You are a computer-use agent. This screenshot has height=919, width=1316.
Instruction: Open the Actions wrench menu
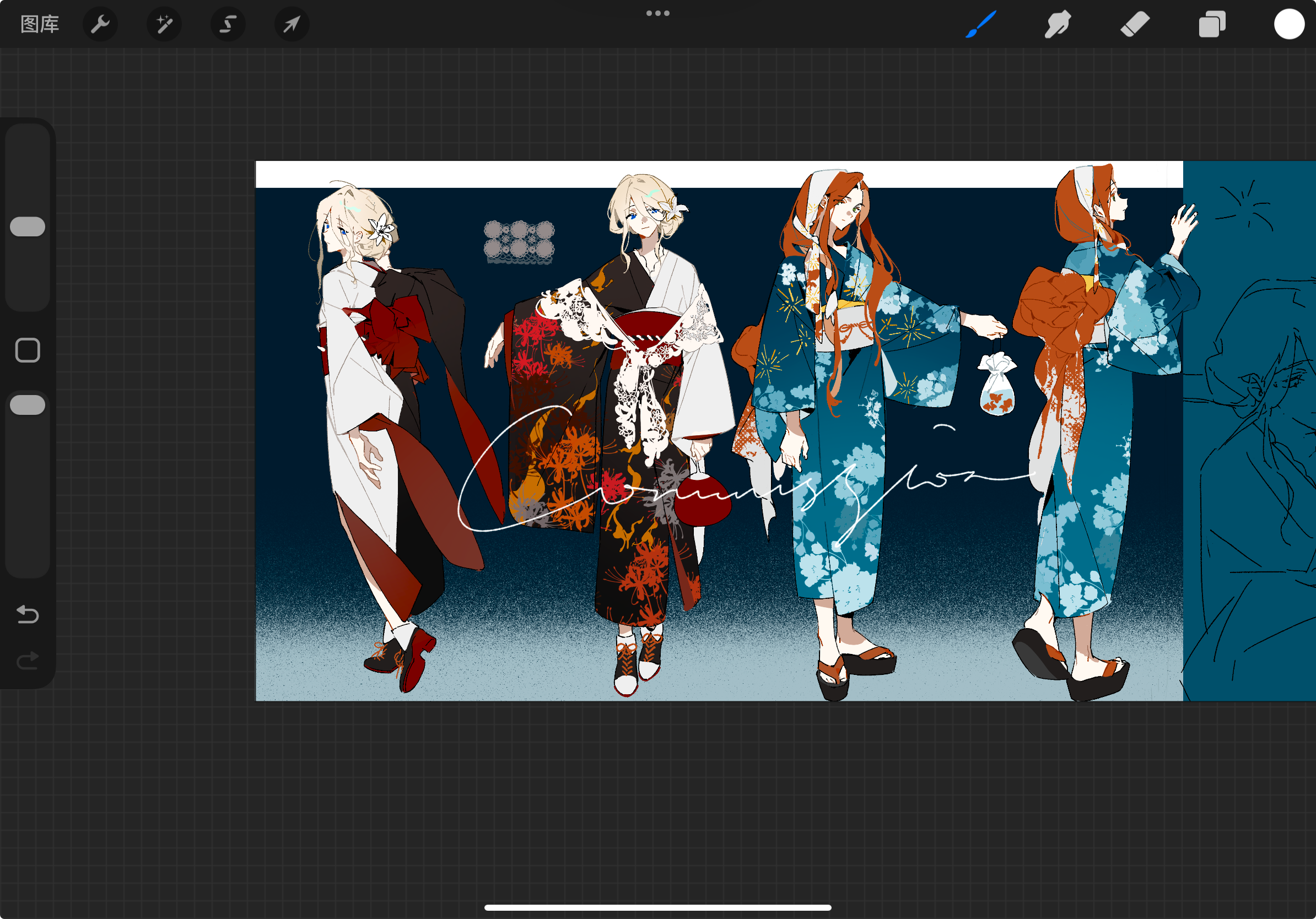pos(100,24)
